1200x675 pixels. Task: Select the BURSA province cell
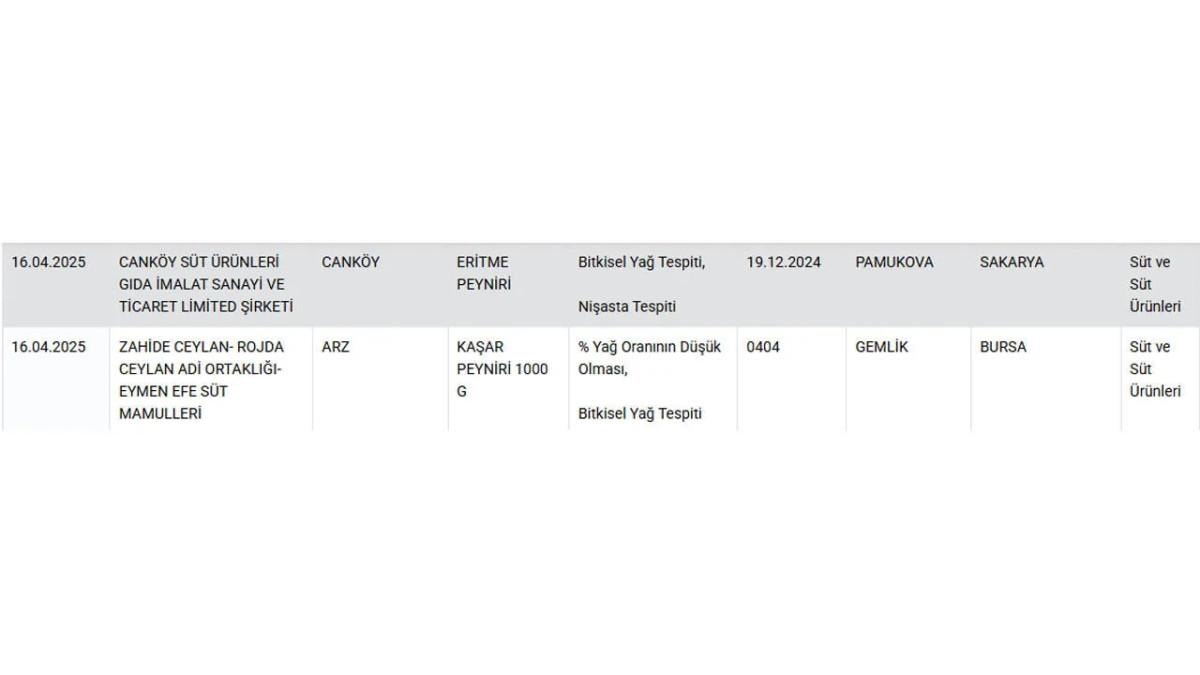pos(1003,347)
